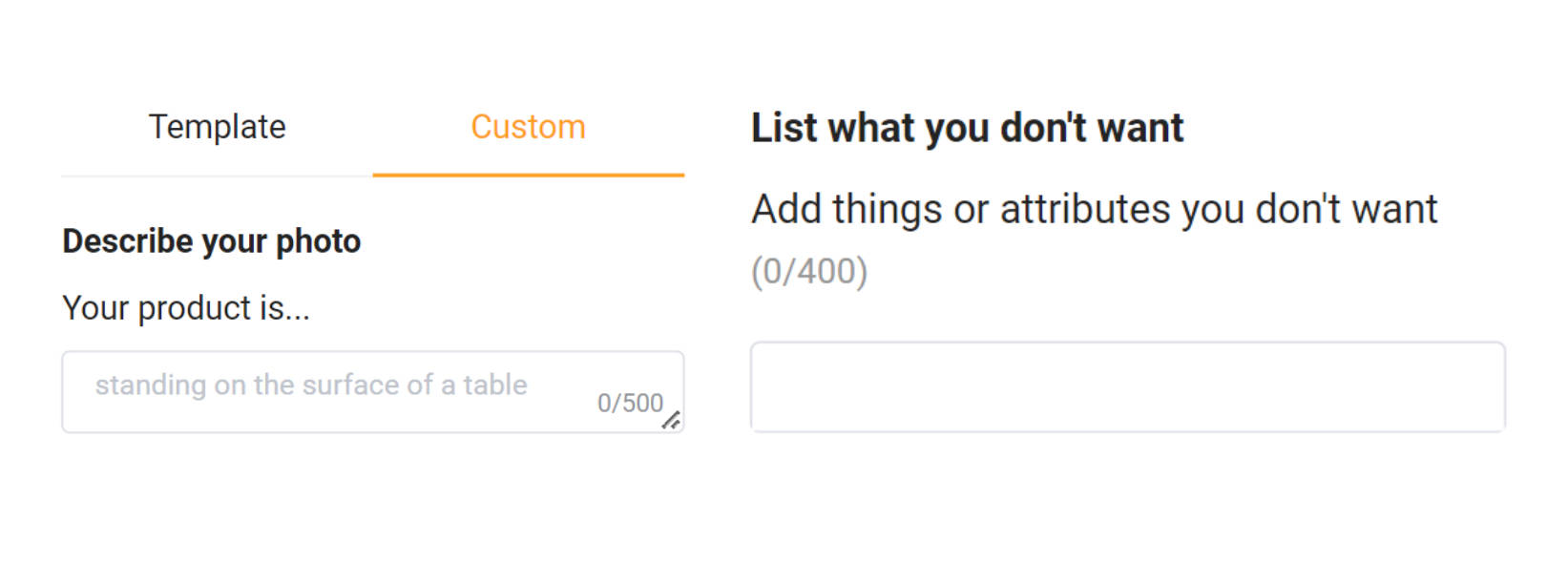Click the unwanted attributes input box
This screenshot has width=1568, height=562.
[1126, 386]
